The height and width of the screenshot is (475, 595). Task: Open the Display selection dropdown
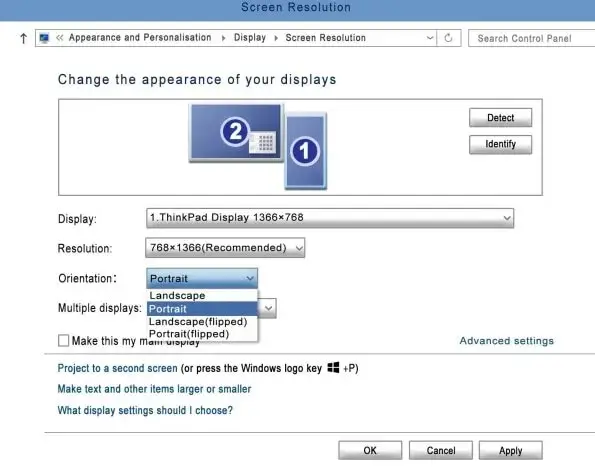pyautogui.click(x=330, y=218)
